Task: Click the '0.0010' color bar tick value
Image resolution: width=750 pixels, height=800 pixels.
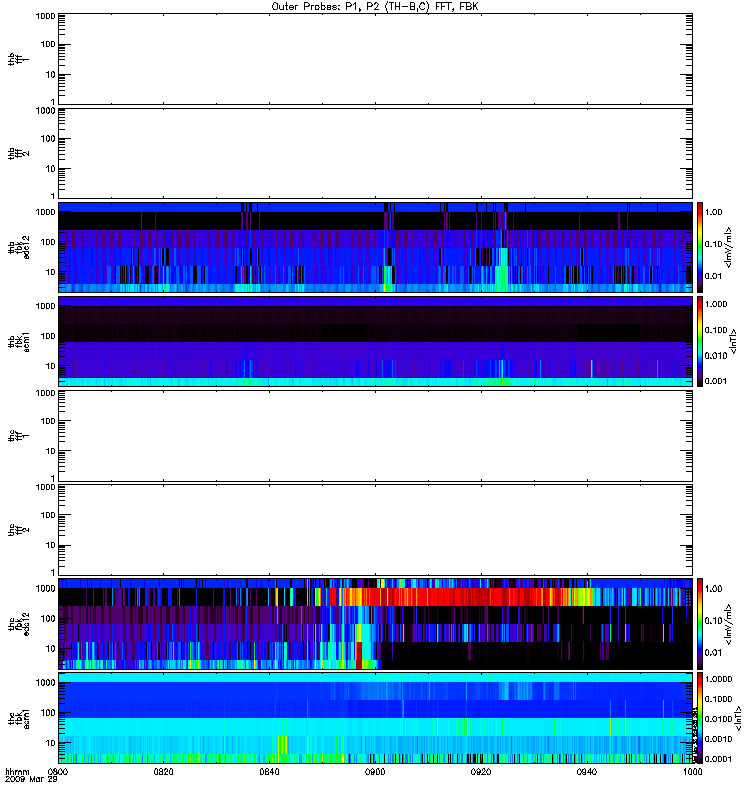Action: [718, 739]
